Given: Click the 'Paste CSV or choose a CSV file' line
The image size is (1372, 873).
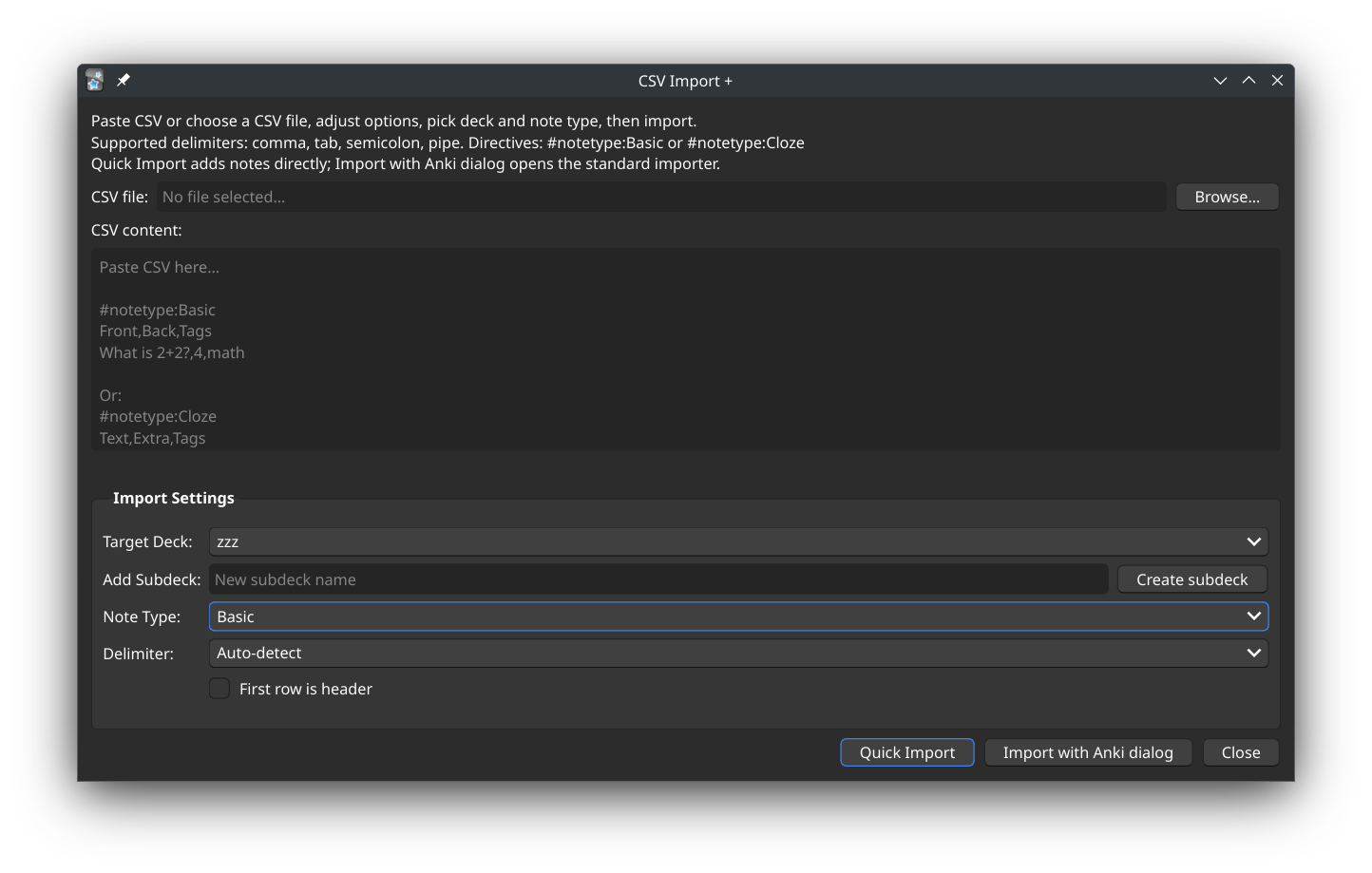Looking at the screenshot, I should [393, 121].
